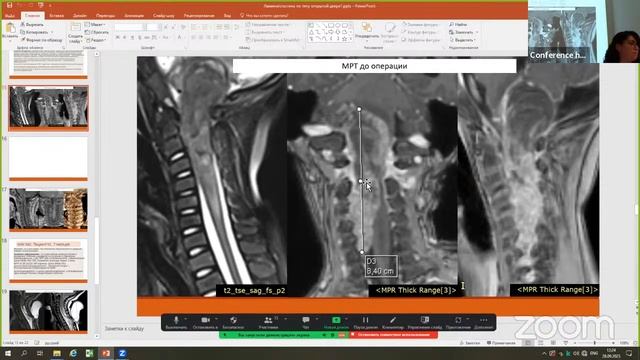Toggle Bold text formatting
Screen dimensions: 640x360
point(118,38)
